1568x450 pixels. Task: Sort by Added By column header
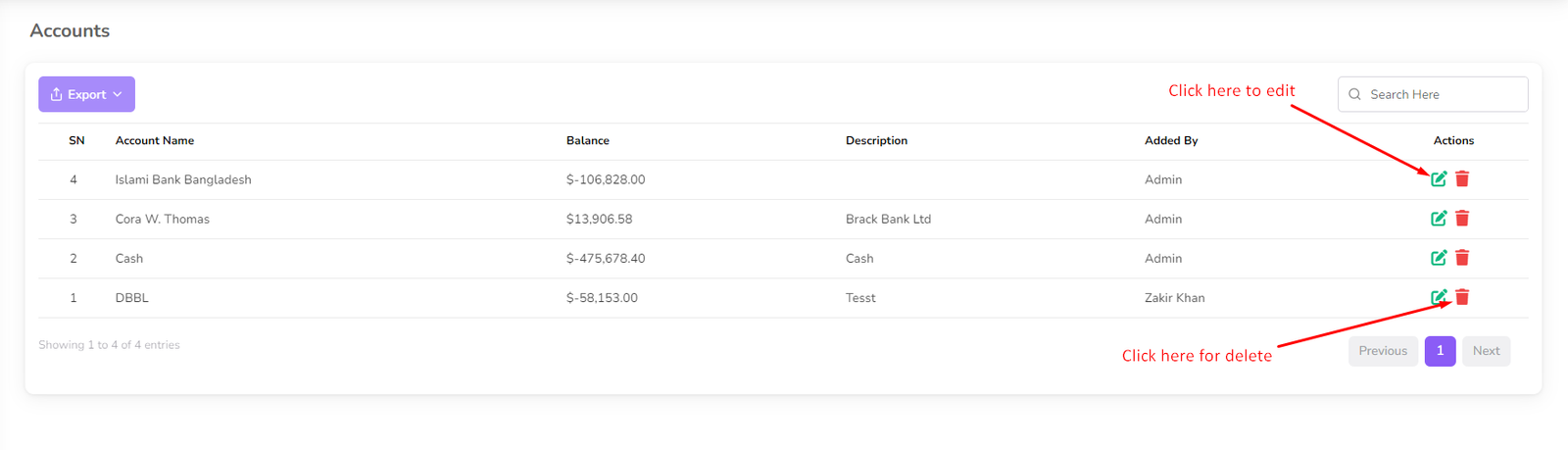[1171, 141]
